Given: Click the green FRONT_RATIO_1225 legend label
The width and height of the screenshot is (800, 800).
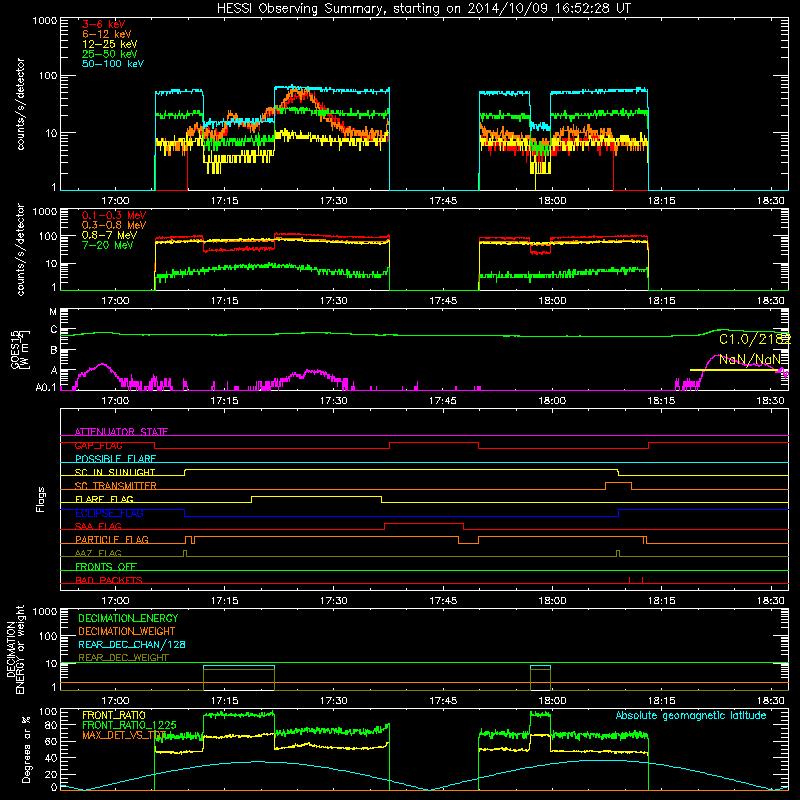Looking at the screenshot, I should [129, 725].
